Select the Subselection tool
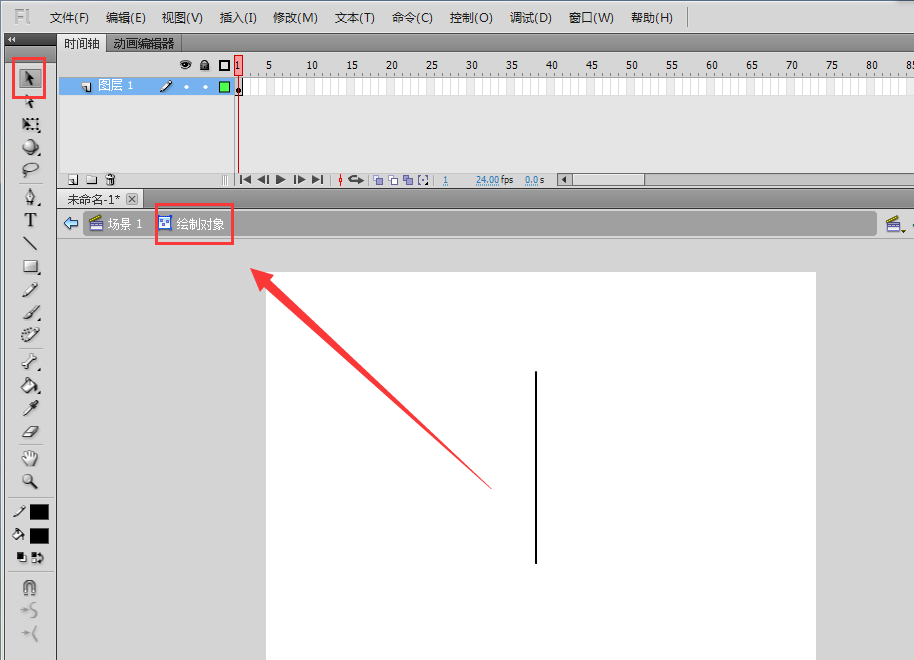 pos(29,103)
